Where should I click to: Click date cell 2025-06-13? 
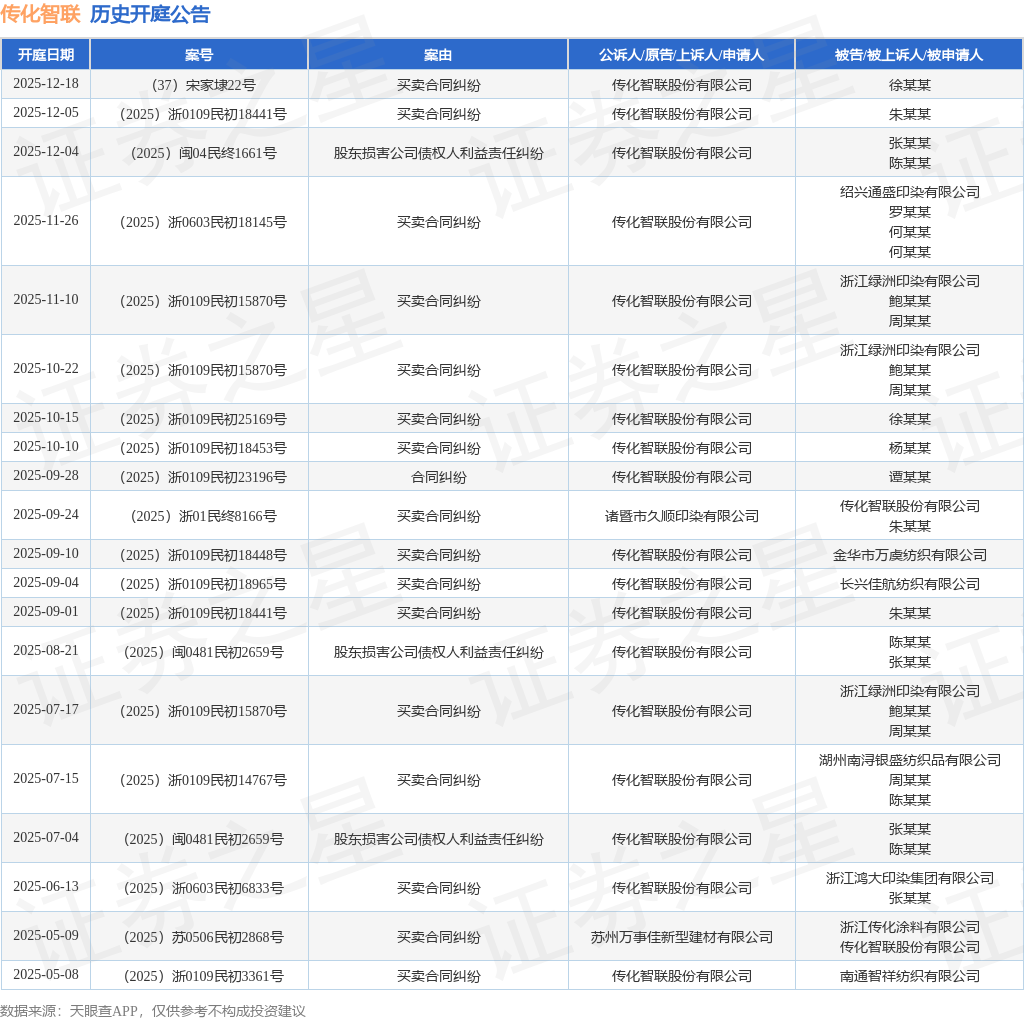(46, 887)
